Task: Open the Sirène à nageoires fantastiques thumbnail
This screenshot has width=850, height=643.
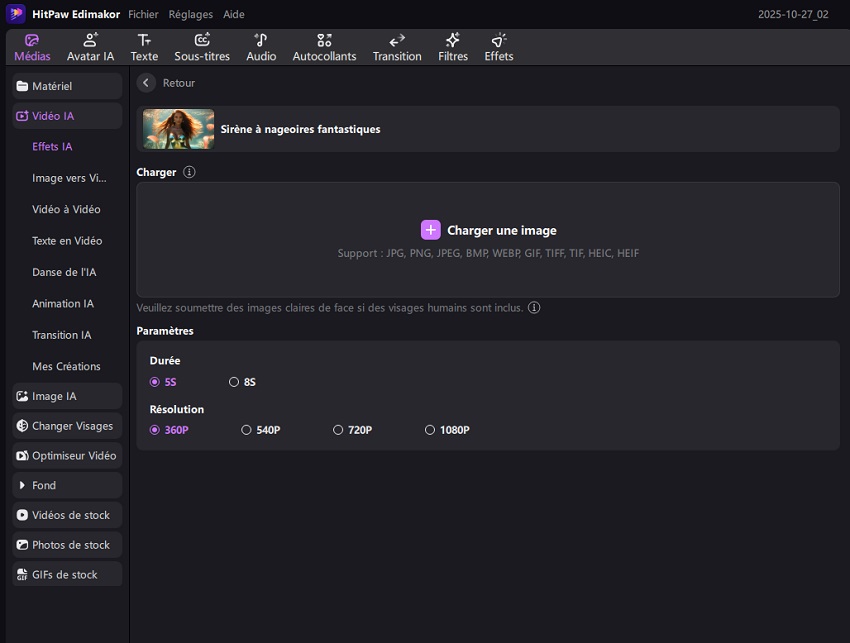Action: click(x=178, y=129)
